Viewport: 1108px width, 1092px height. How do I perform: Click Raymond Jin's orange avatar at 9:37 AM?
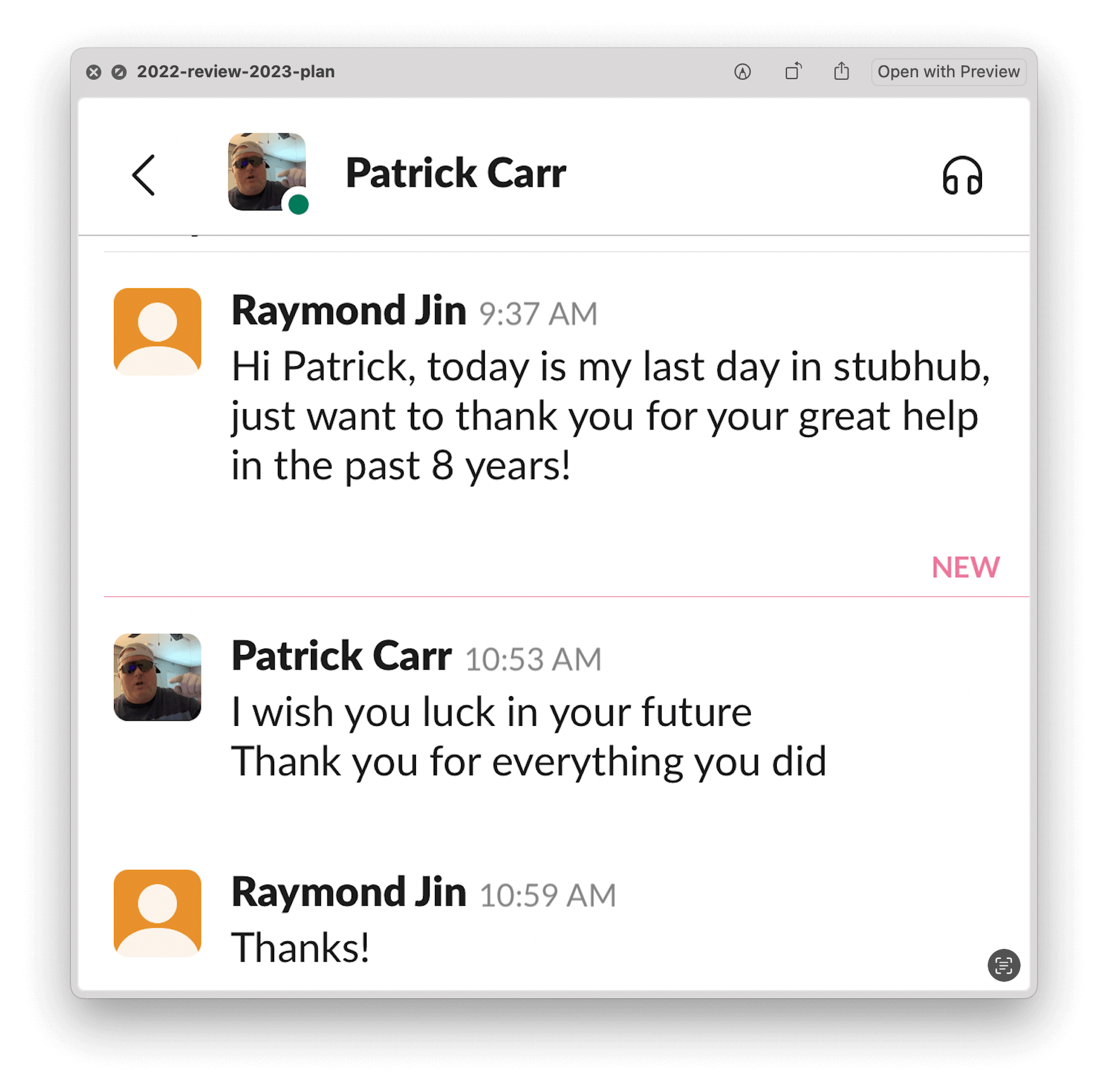158,331
